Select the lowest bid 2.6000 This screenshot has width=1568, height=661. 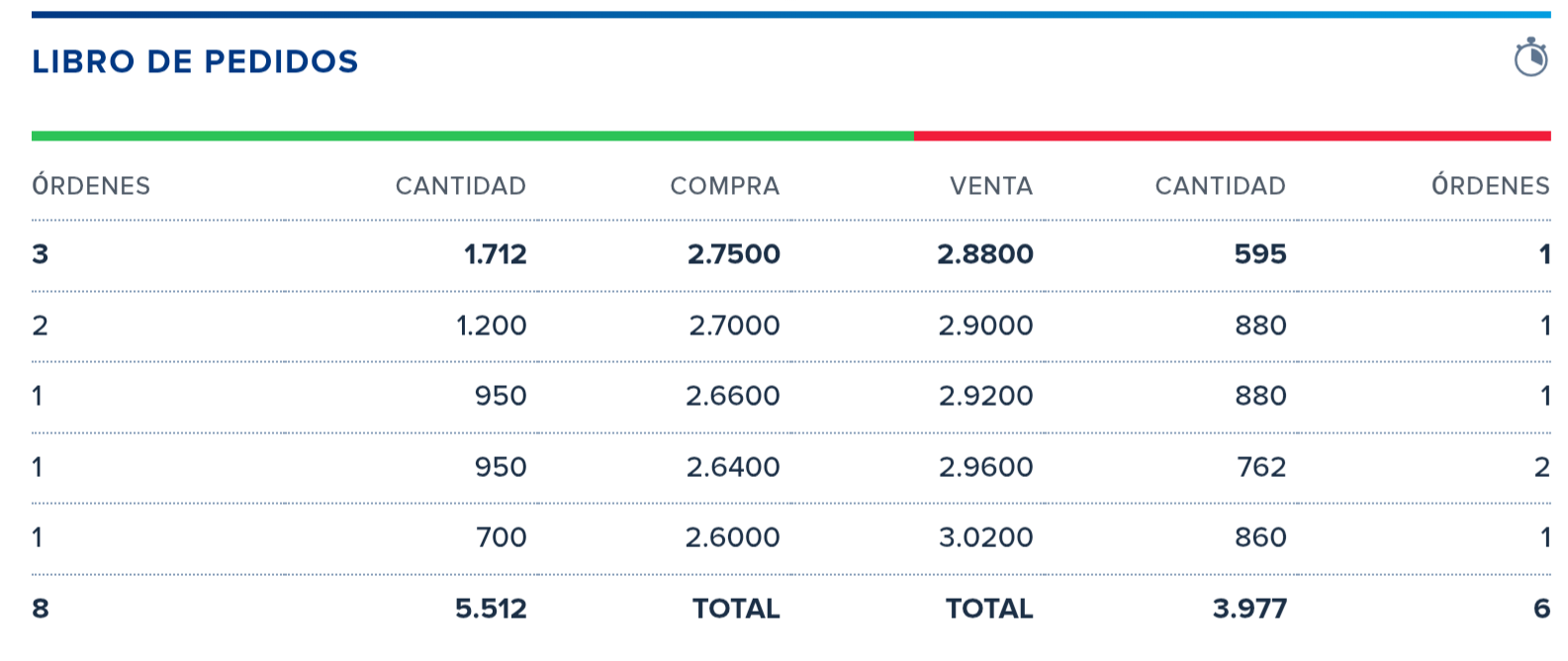tap(732, 537)
